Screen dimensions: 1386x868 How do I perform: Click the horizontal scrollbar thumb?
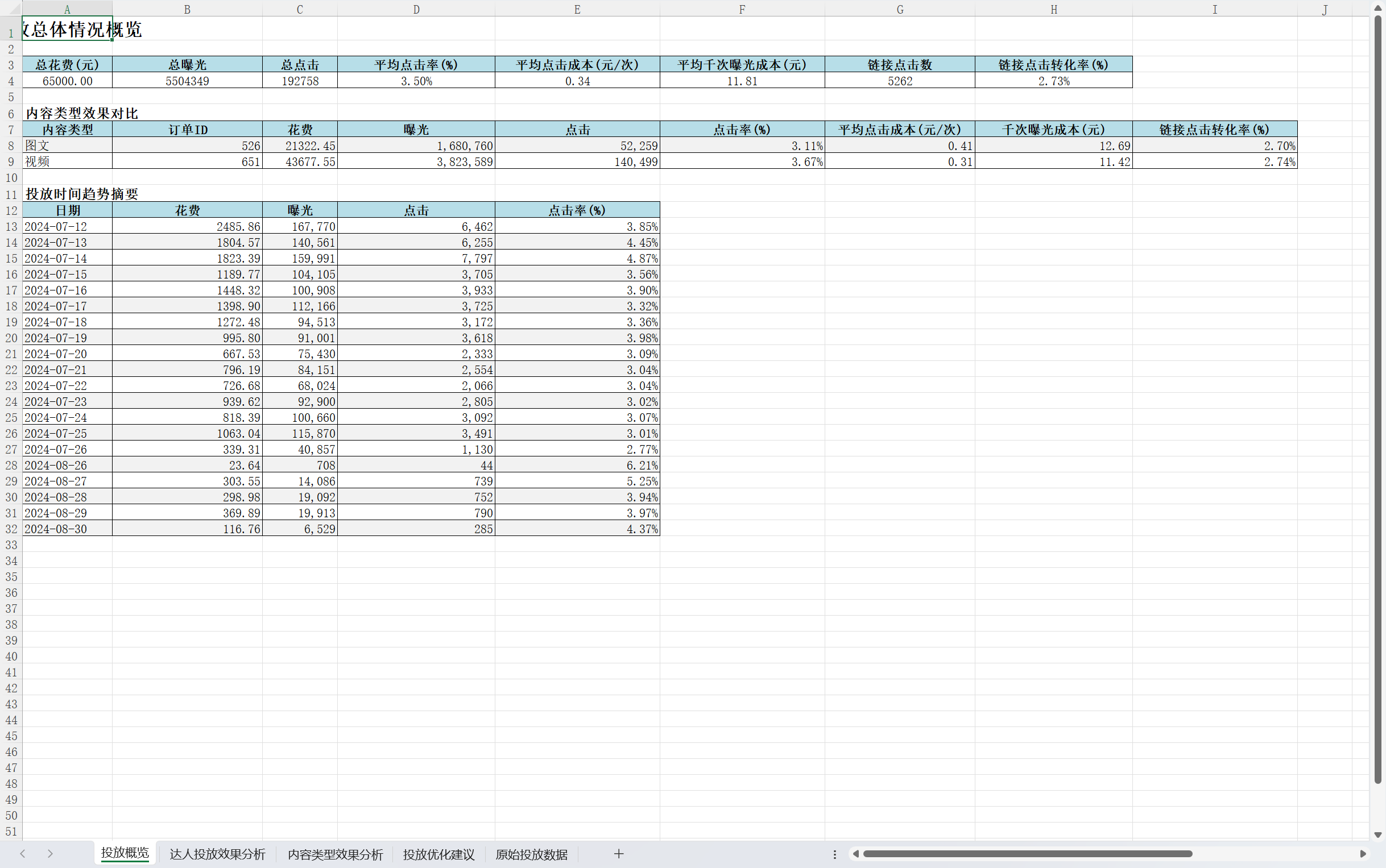click(1027, 854)
